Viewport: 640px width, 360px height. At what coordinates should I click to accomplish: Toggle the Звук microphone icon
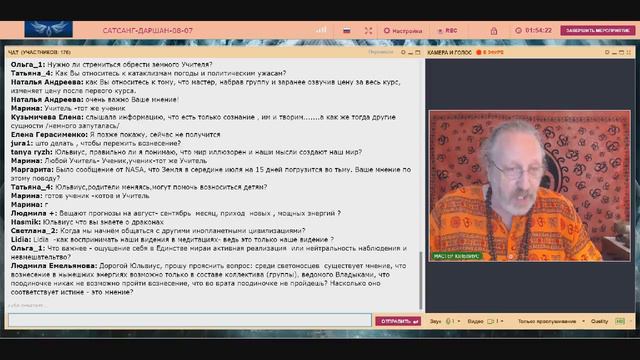[x=448, y=321]
